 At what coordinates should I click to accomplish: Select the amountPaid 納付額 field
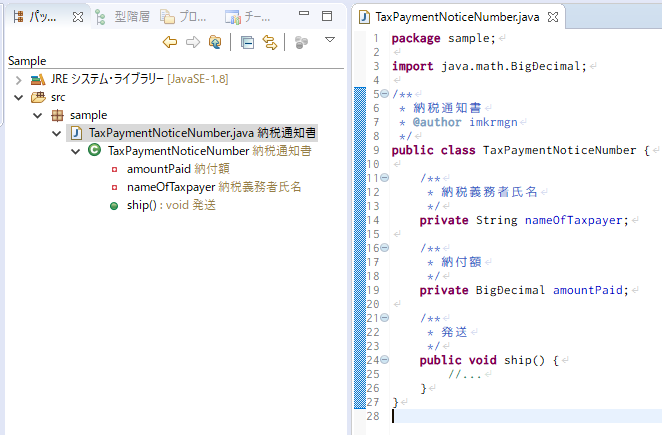tap(178, 169)
